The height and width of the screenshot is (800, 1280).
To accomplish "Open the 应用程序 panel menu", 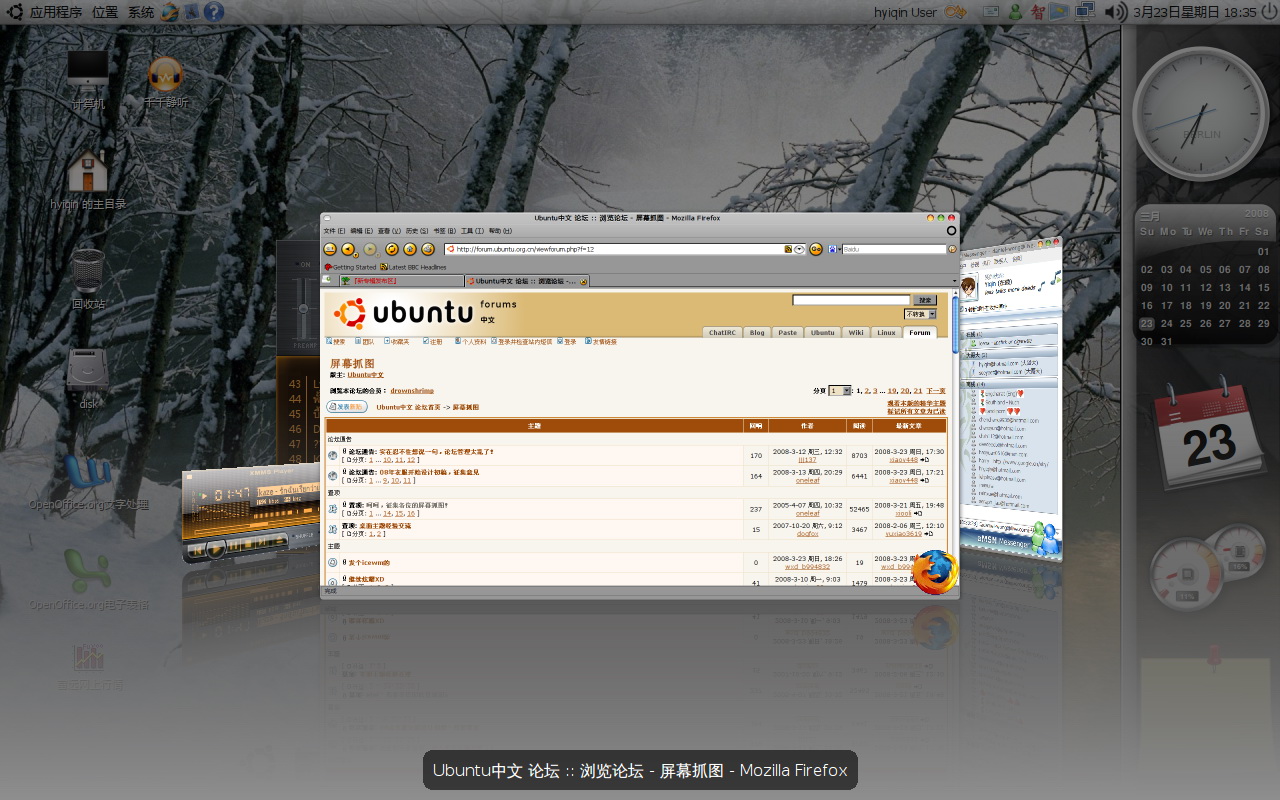I will point(56,12).
